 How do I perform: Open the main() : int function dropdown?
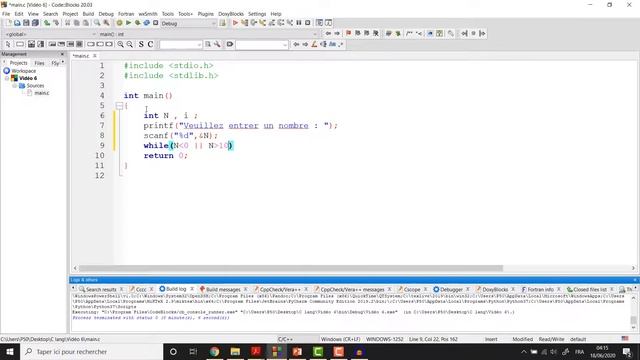pyautogui.click(x=207, y=34)
